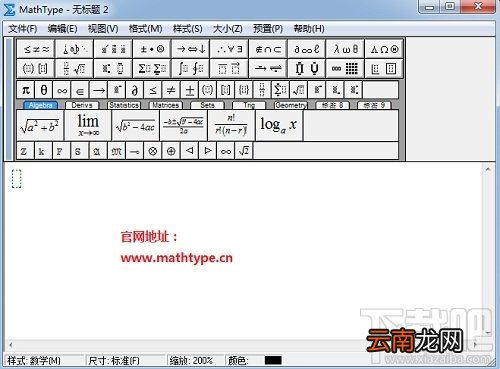Insert the right-pointing triangle symbol
This screenshot has height=369, width=500.
(208, 151)
